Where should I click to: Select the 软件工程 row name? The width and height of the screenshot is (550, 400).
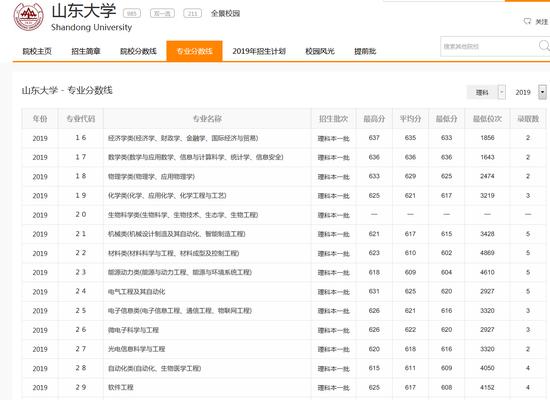pos(121,387)
